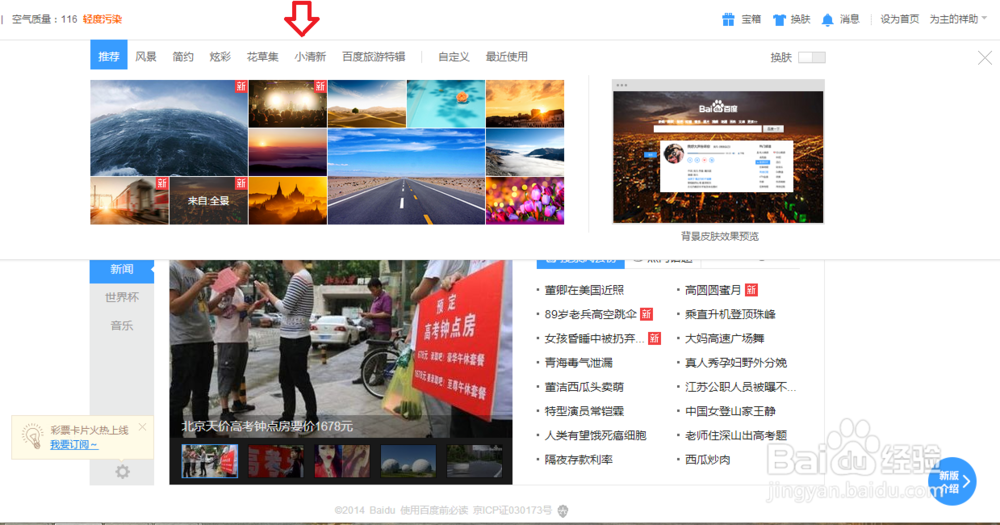Screen dimensions: 1000x525
Task: Select last carousel thumbnail of road
Action: 474,461
